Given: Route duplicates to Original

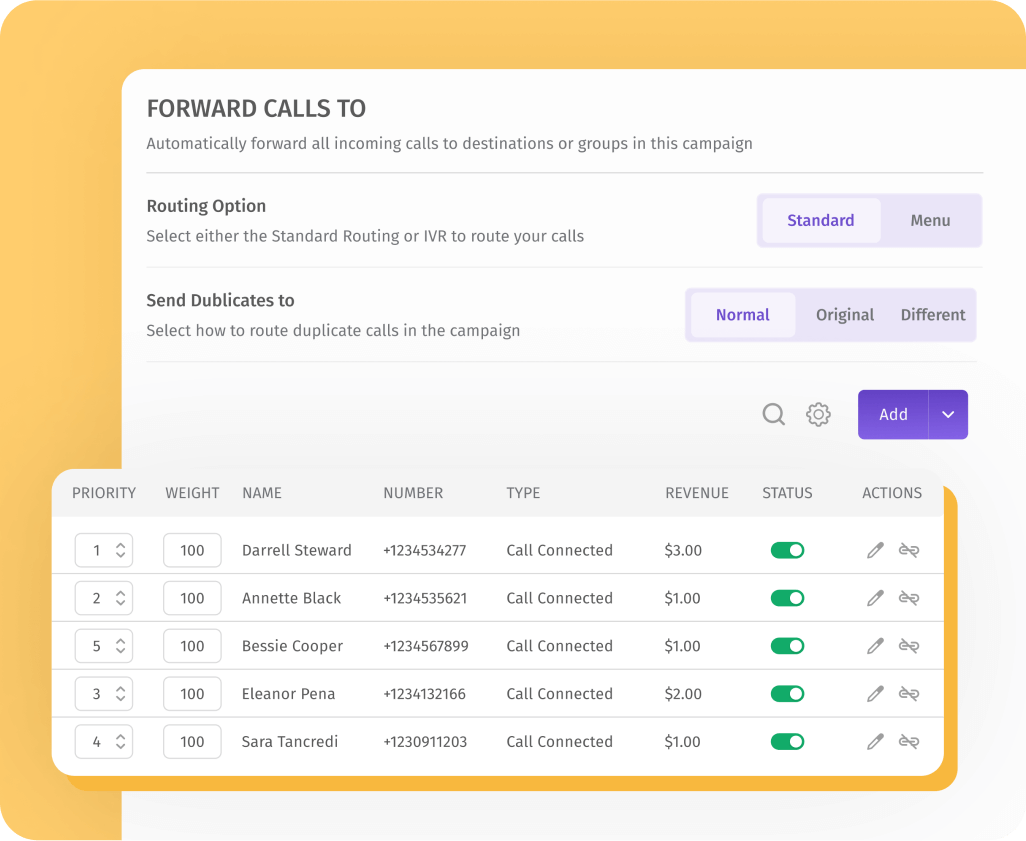Looking at the screenshot, I should click(845, 315).
